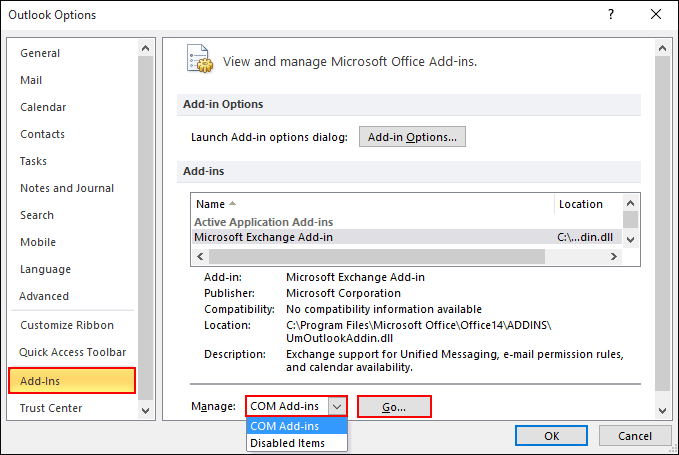Select the Advanced category
This screenshot has width=679, height=455.
coord(44,296)
